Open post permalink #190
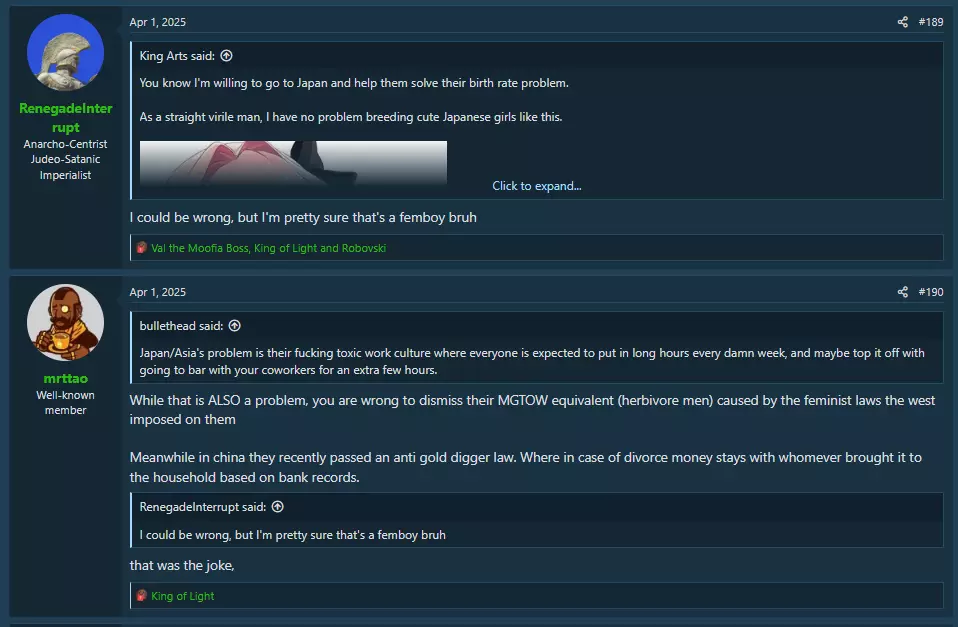 [931, 292]
